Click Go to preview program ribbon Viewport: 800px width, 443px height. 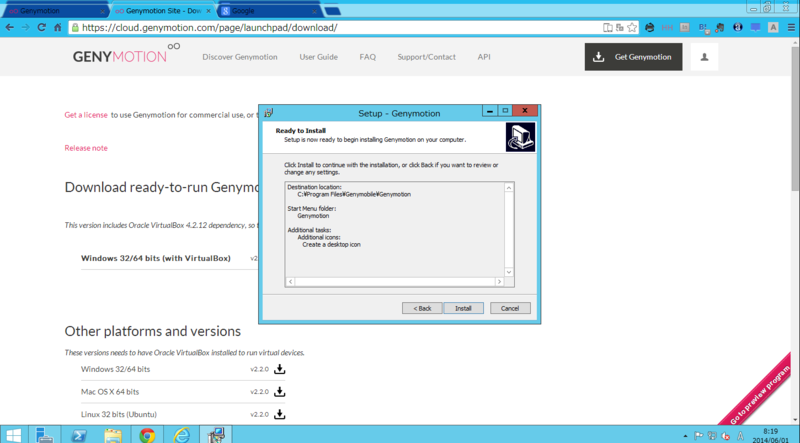point(760,395)
